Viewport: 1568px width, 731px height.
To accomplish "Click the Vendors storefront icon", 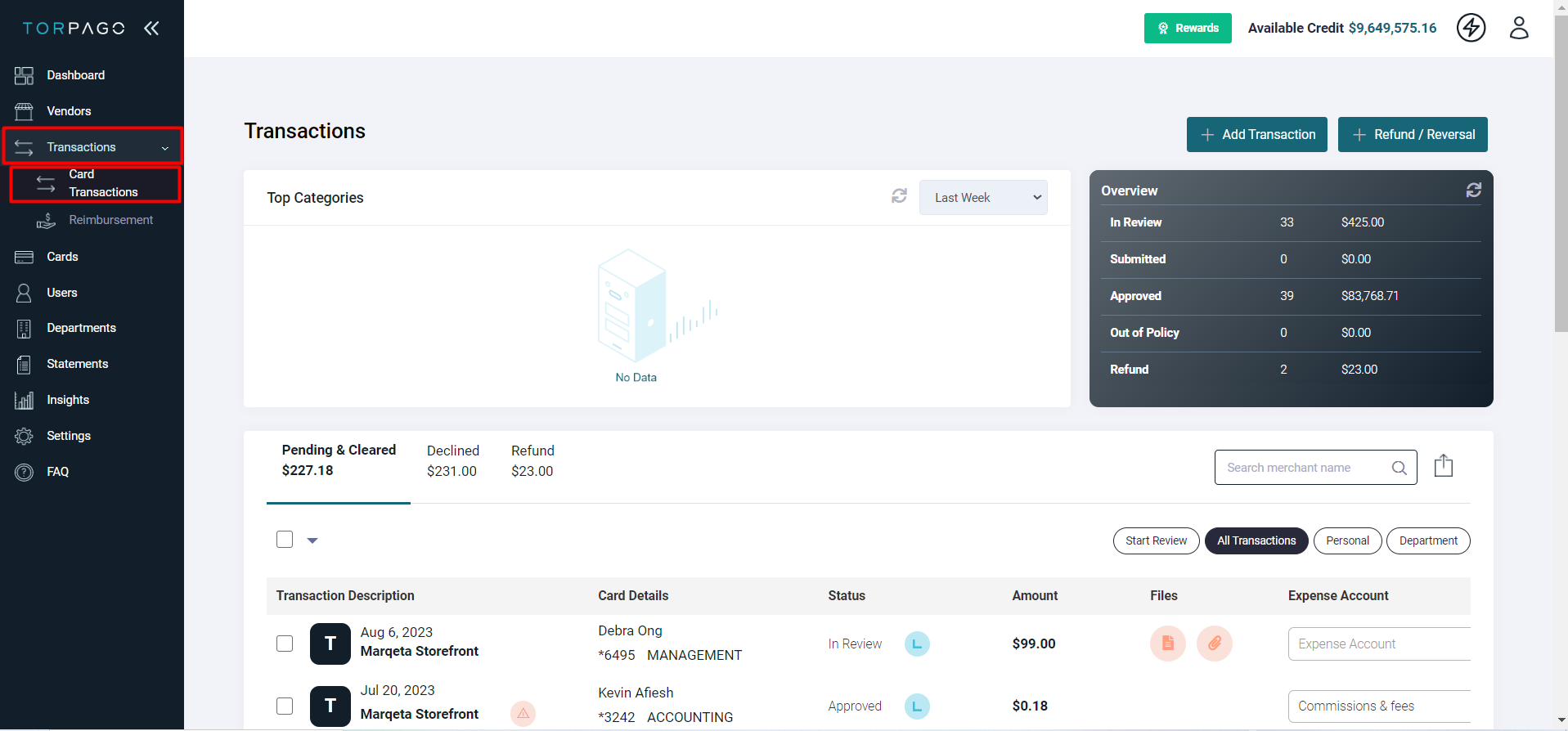I will point(24,111).
